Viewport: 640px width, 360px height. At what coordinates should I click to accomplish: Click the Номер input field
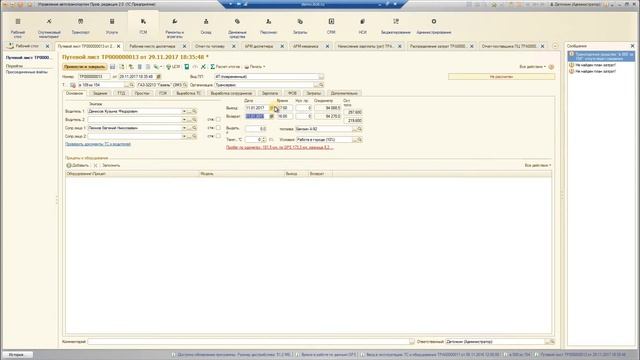94,77
